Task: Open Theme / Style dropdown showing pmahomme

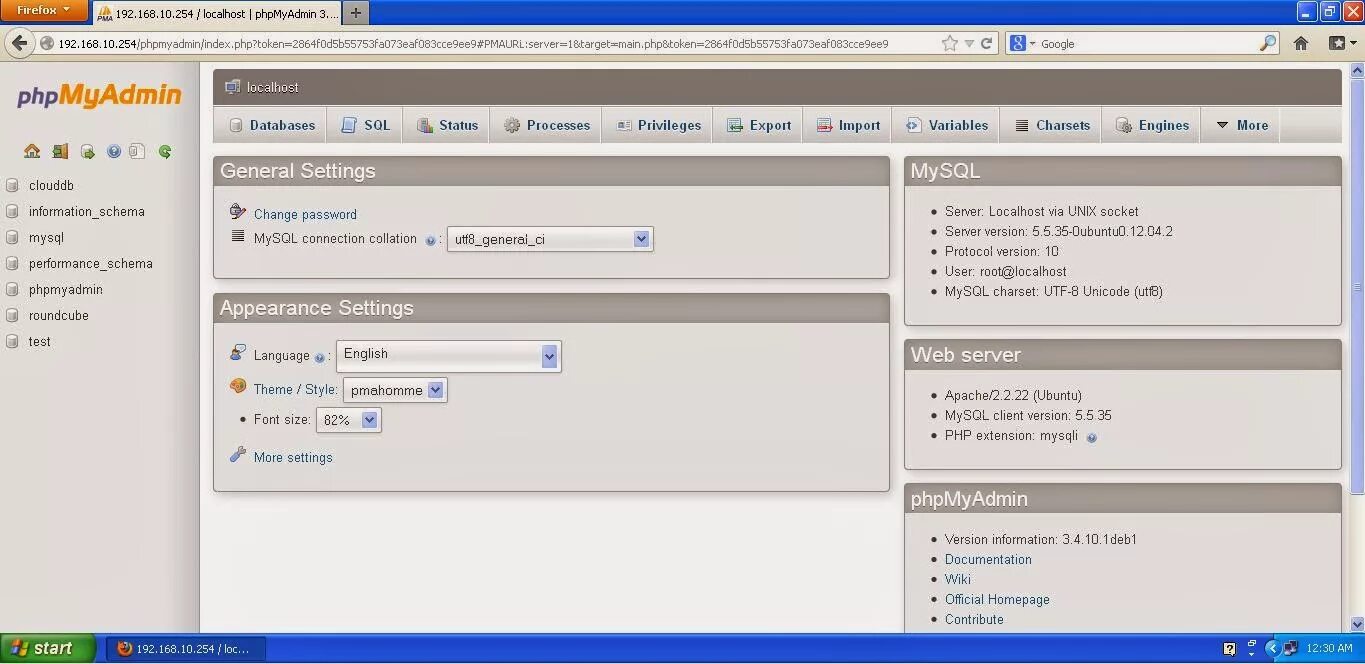Action: click(x=395, y=390)
